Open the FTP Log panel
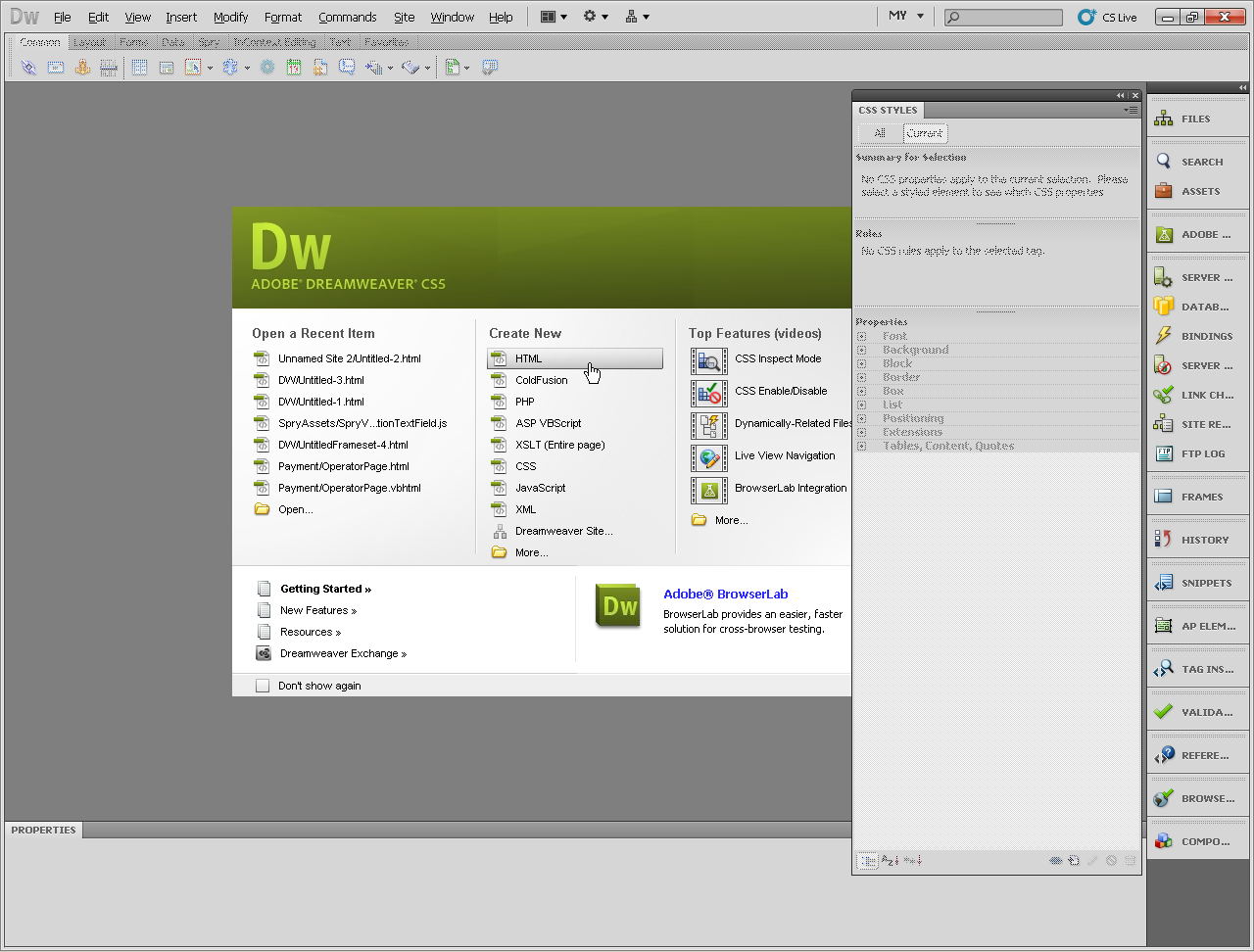The width and height of the screenshot is (1254, 952). pyautogui.click(x=1164, y=453)
